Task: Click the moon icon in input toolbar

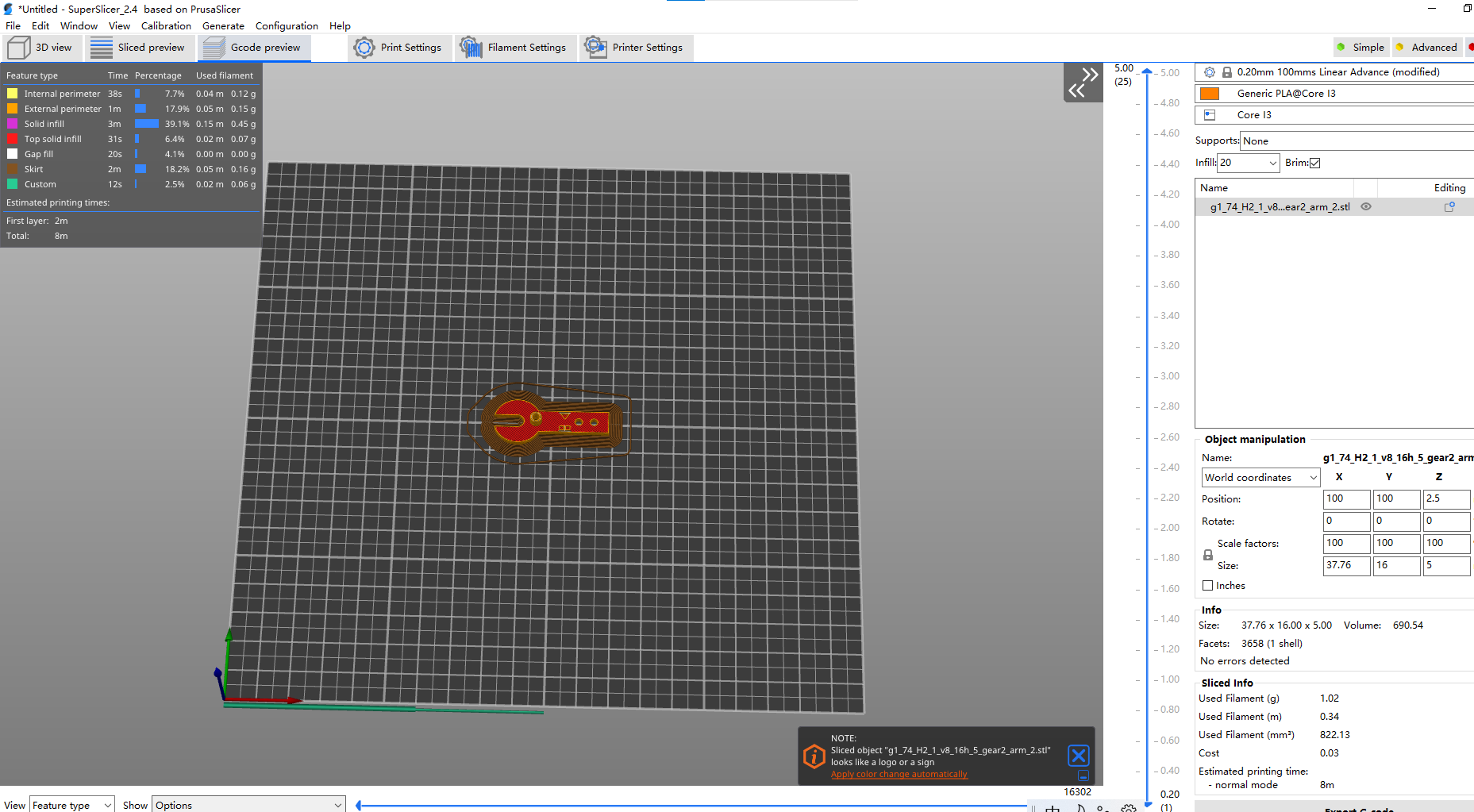Action: pyautogui.click(x=1080, y=808)
